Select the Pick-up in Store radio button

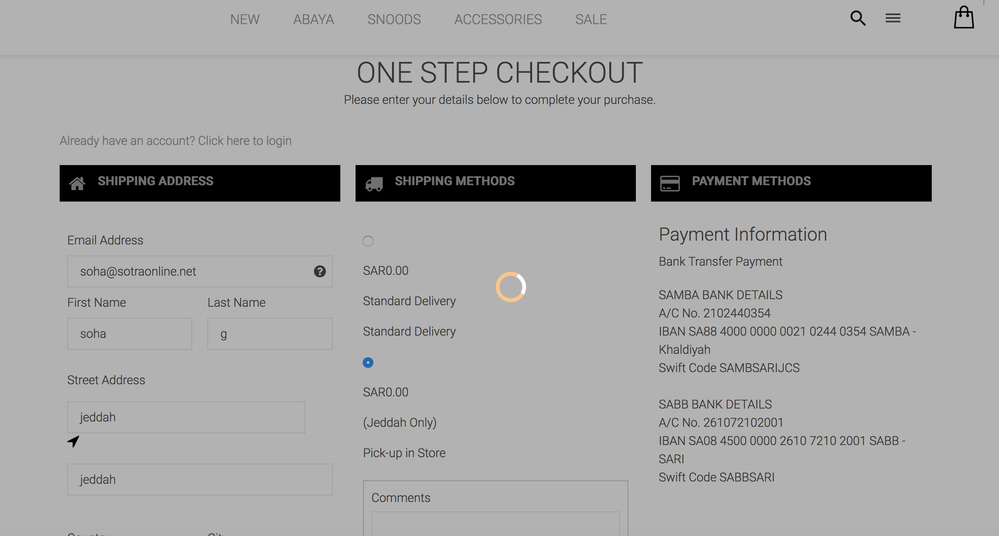pos(368,362)
